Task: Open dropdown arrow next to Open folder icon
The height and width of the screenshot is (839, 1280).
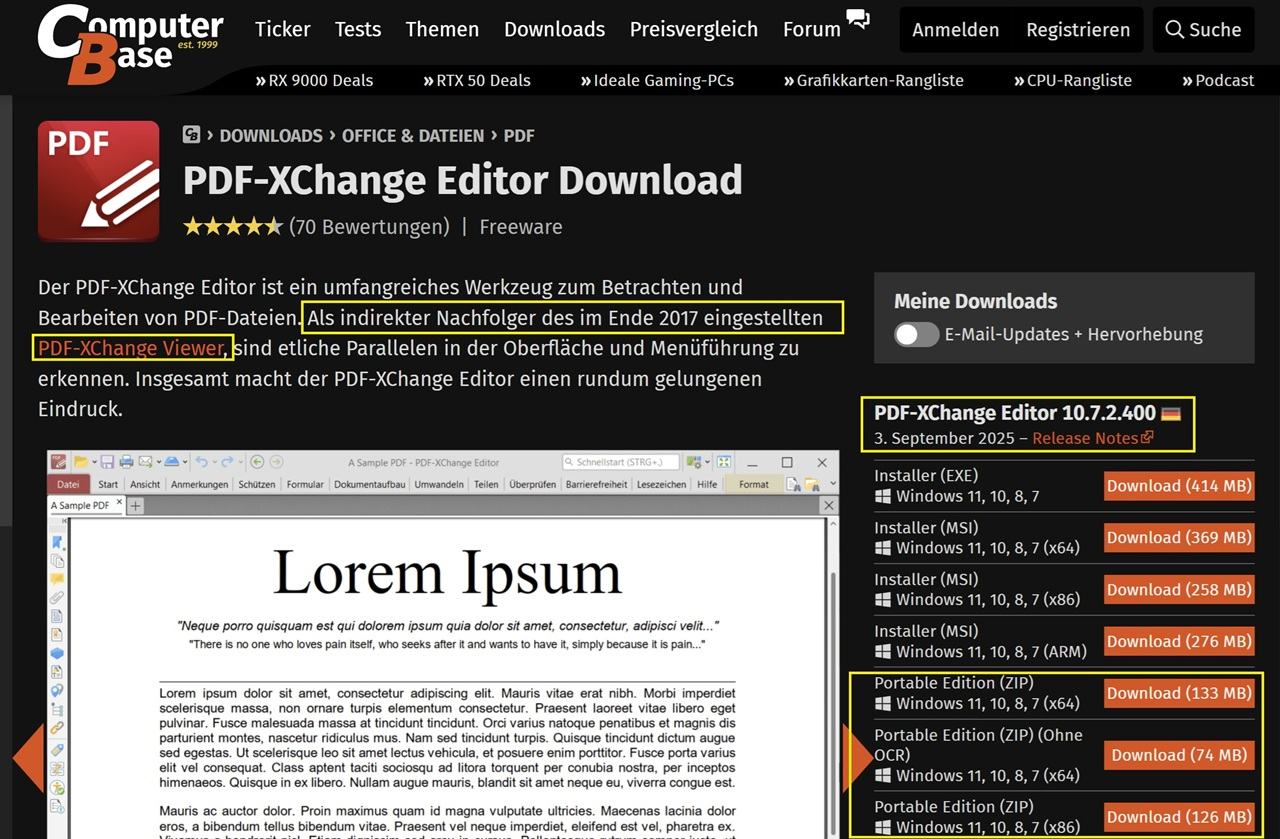Action: point(95,462)
